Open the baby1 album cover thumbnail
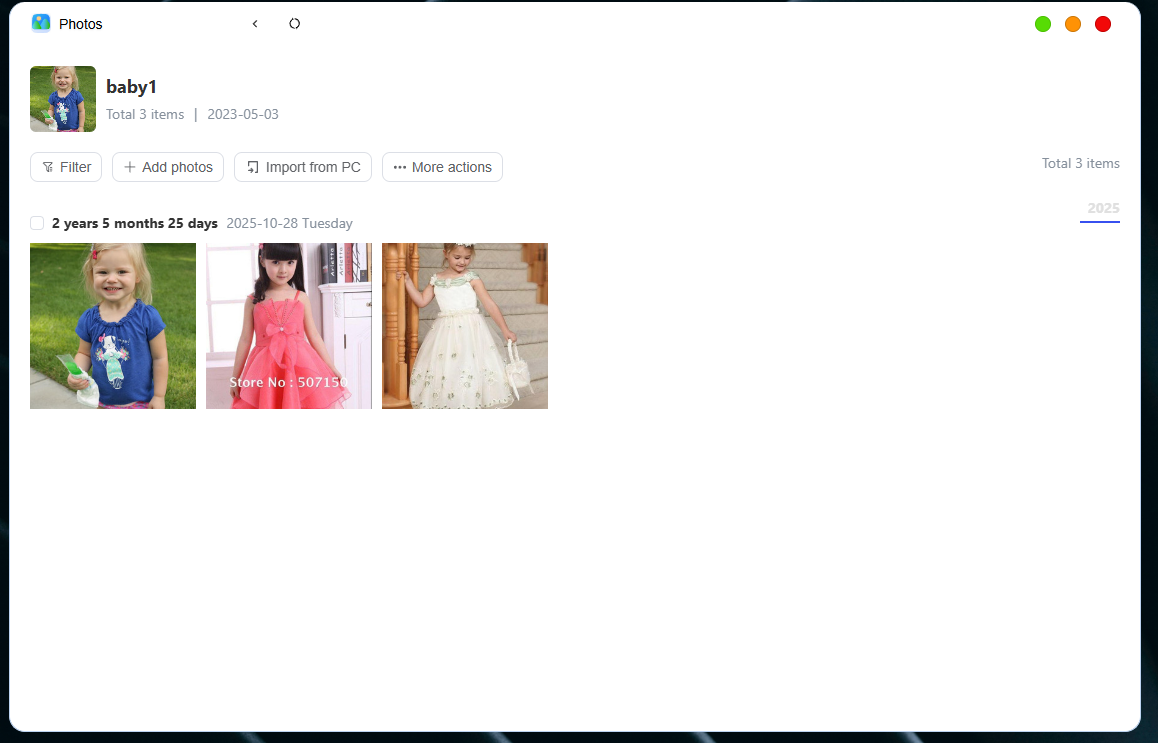 (63, 99)
